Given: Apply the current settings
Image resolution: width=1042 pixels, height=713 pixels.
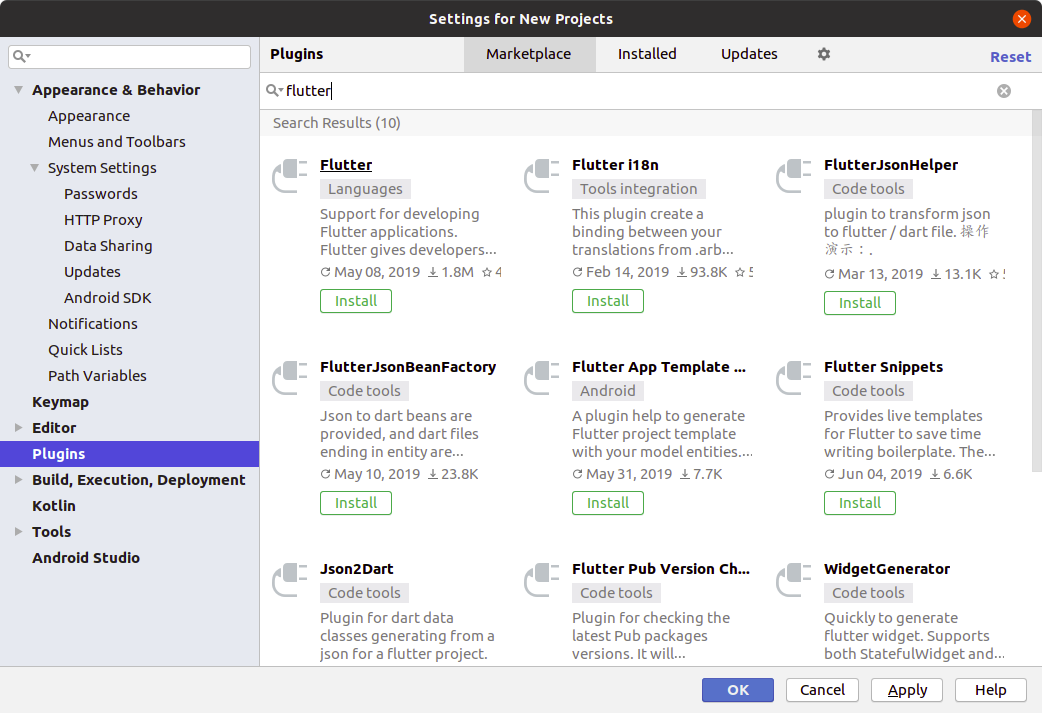Looking at the screenshot, I should (x=906, y=690).
